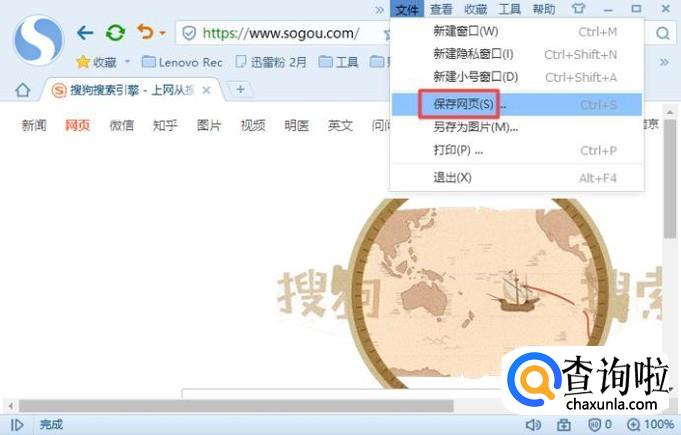681x435 pixels.
Task: Click the vertical scrollbar thumb
Action: (x=670, y=178)
